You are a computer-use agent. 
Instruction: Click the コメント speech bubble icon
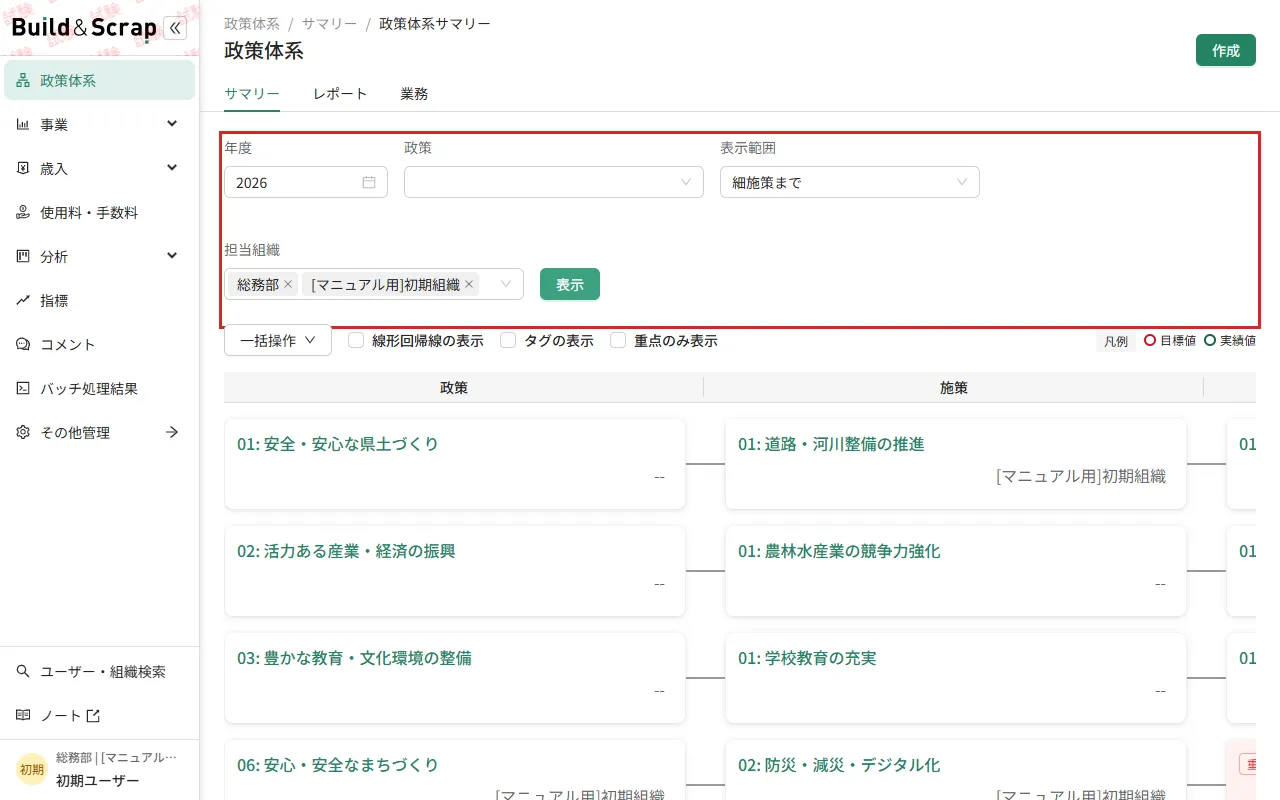(x=23, y=345)
